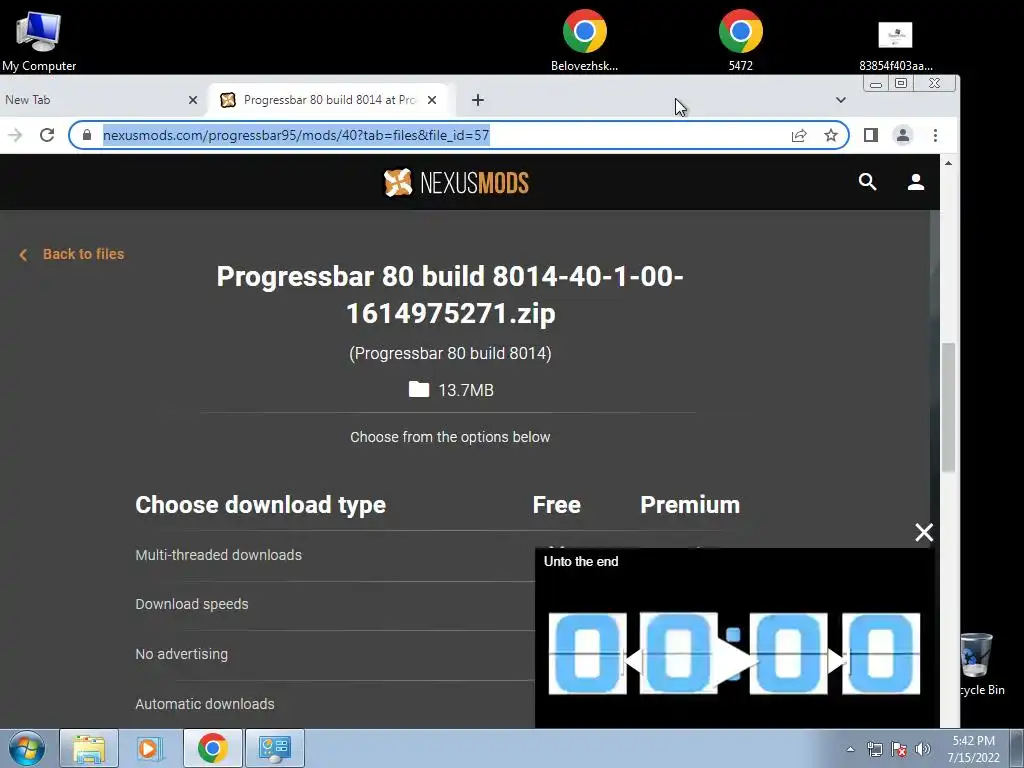Click the No advertising row label
1024x768 pixels.
tap(182, 654)
